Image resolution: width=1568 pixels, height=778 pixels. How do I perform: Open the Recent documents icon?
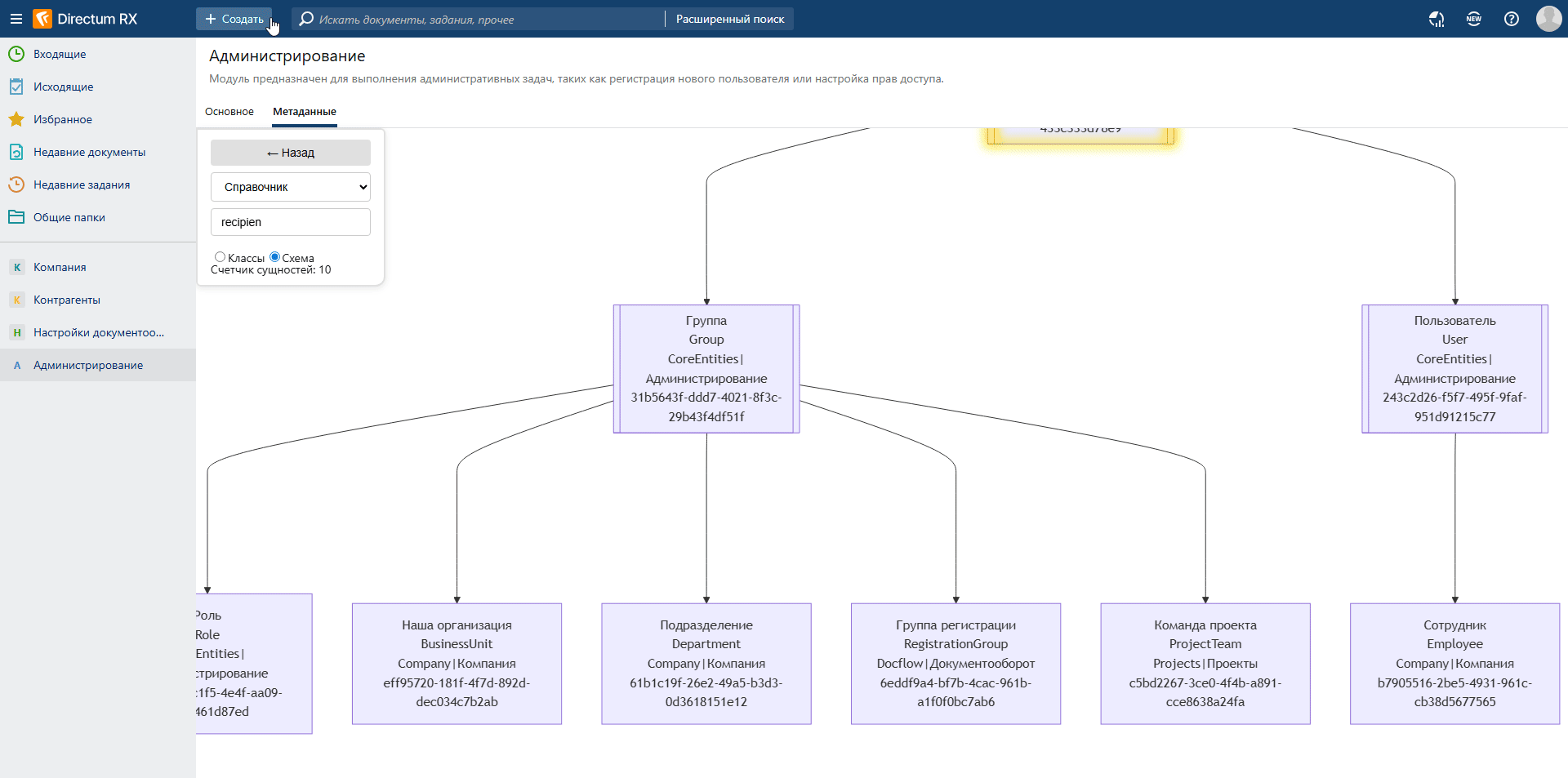pos(16,152)
